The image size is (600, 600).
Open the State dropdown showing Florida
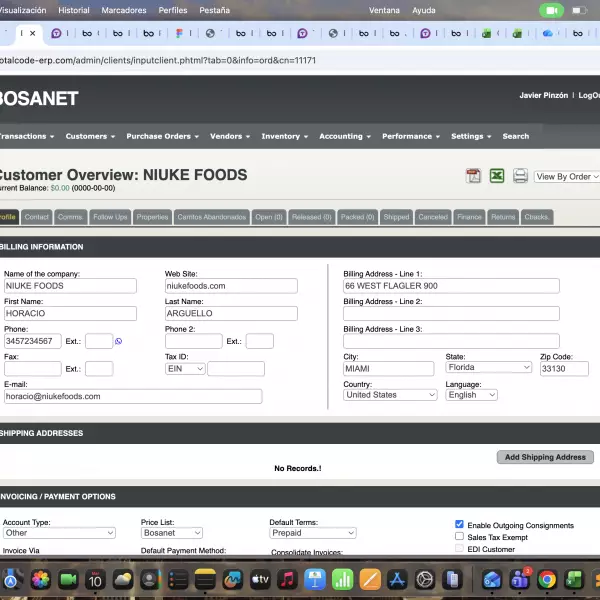[488, 367]
